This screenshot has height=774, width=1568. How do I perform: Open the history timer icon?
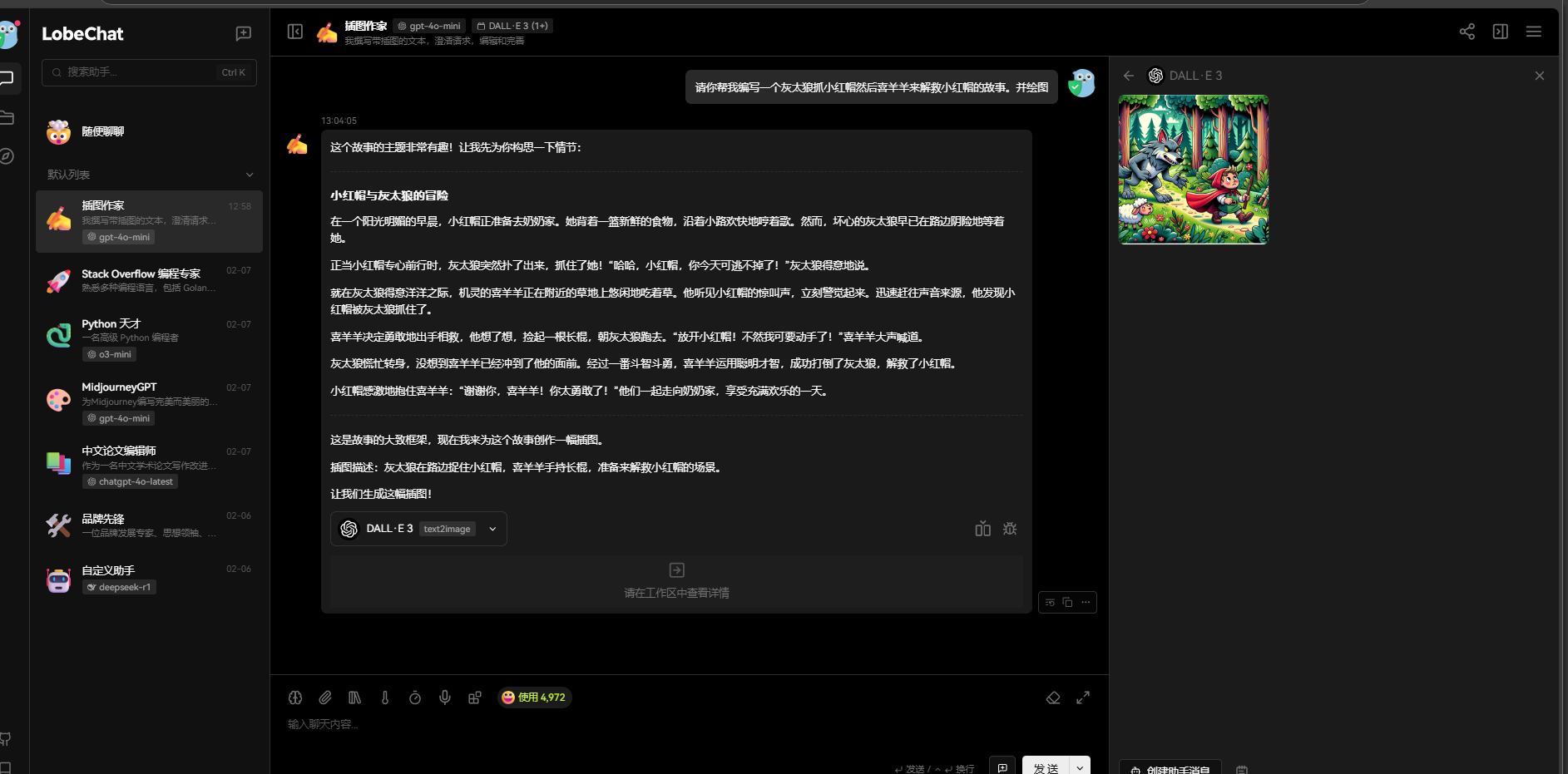click(x=415, y=698)
